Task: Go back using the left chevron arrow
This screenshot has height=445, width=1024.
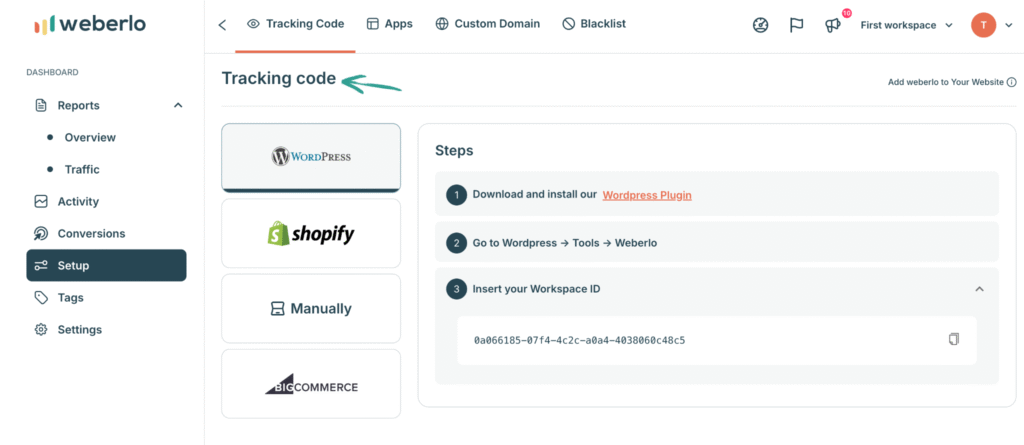Action: pos(222,25)
